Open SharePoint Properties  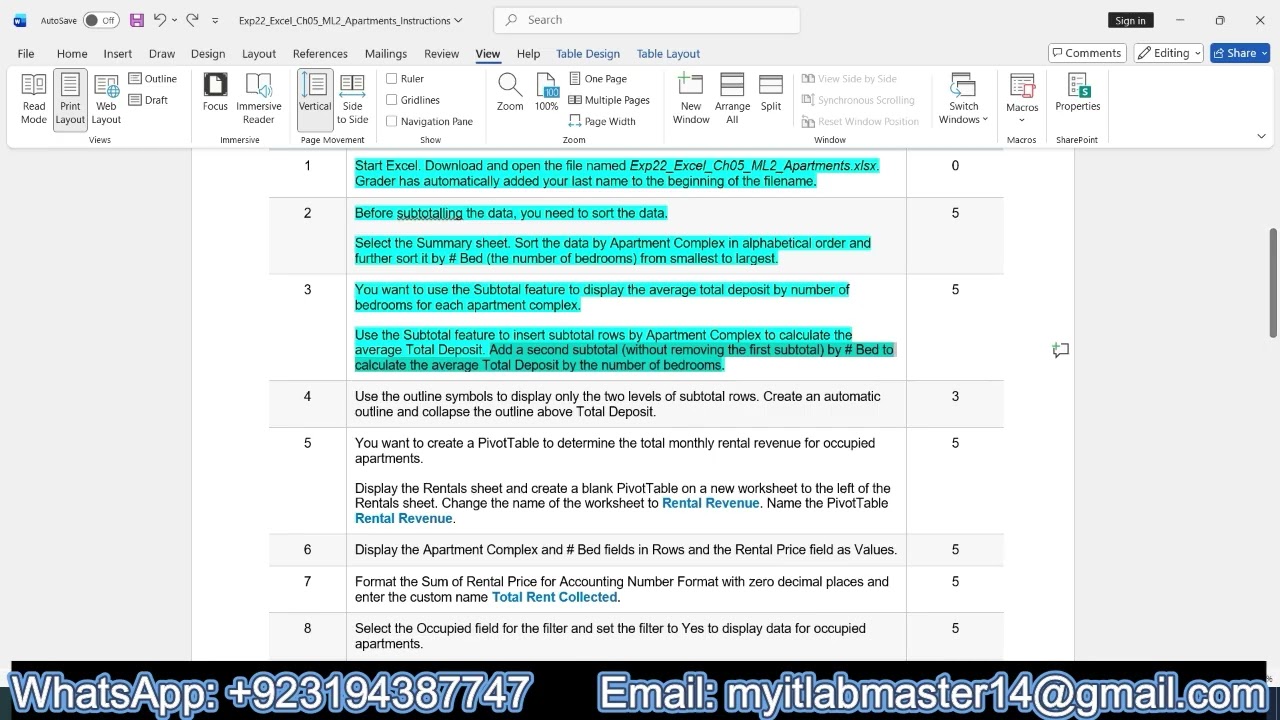[1078, 92]
